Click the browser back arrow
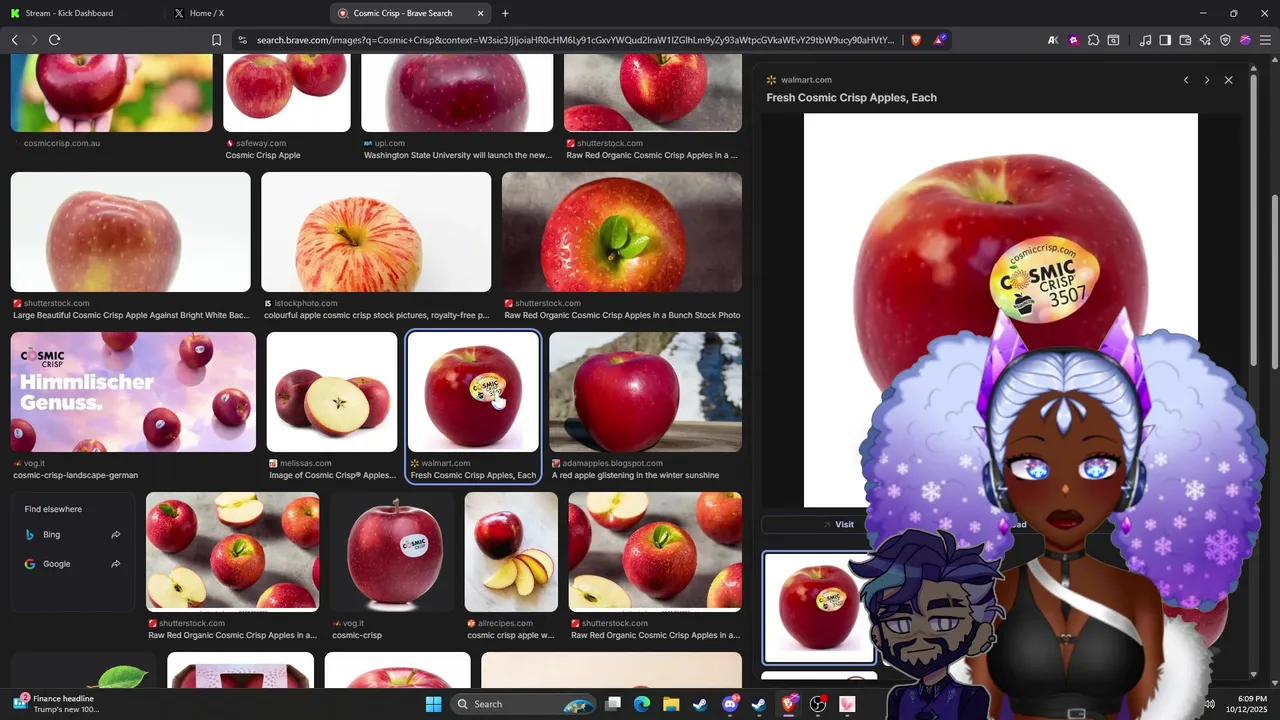This screenshot has height=720, width=1280. point(14,40)
